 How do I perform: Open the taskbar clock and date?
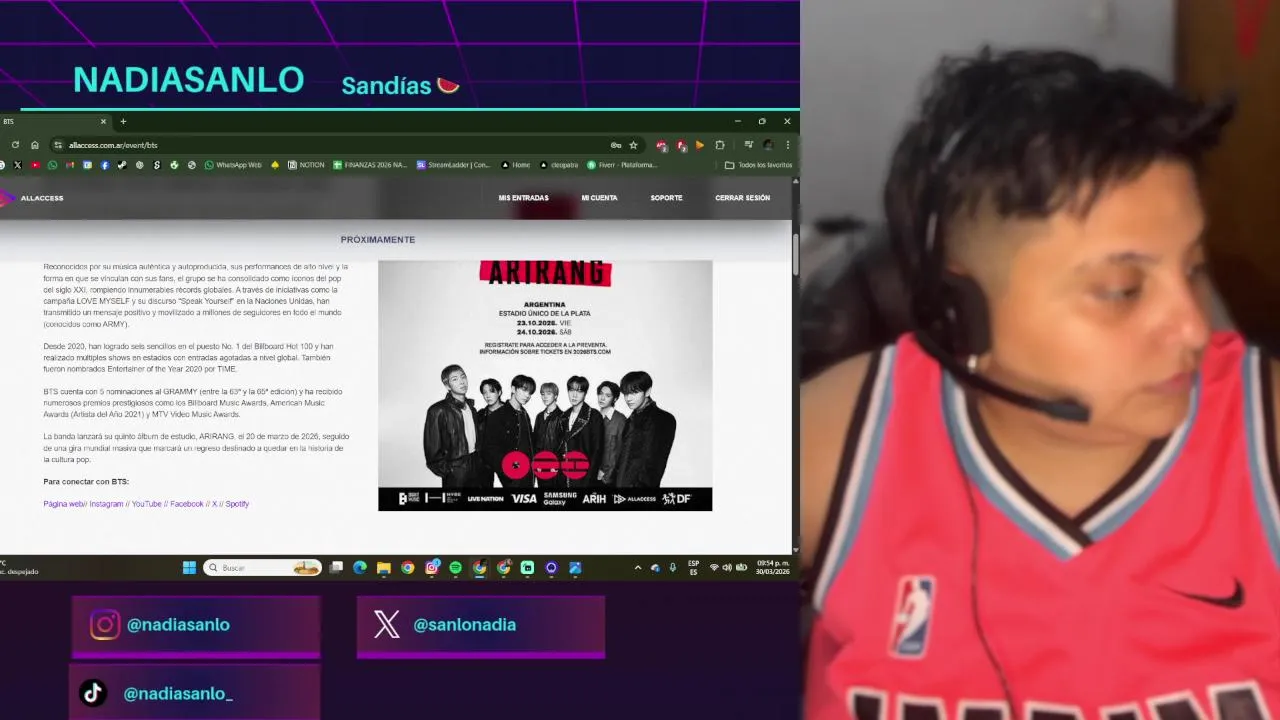point(772,568)
